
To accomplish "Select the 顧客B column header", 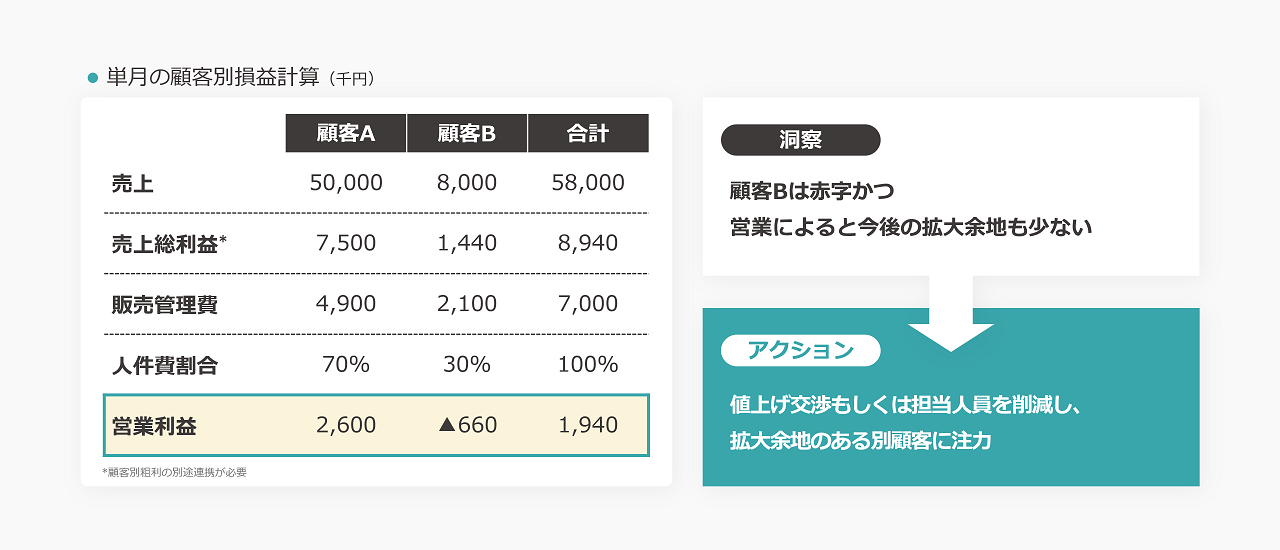I will (x=467, y=133).
